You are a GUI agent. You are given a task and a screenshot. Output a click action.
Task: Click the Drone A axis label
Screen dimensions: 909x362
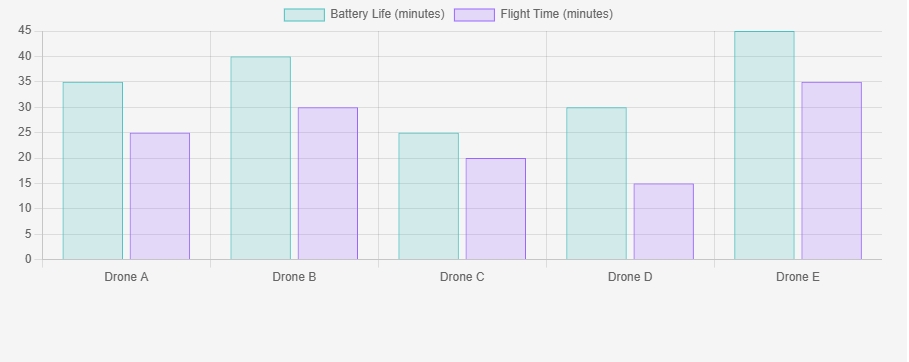tap(126, 277)
